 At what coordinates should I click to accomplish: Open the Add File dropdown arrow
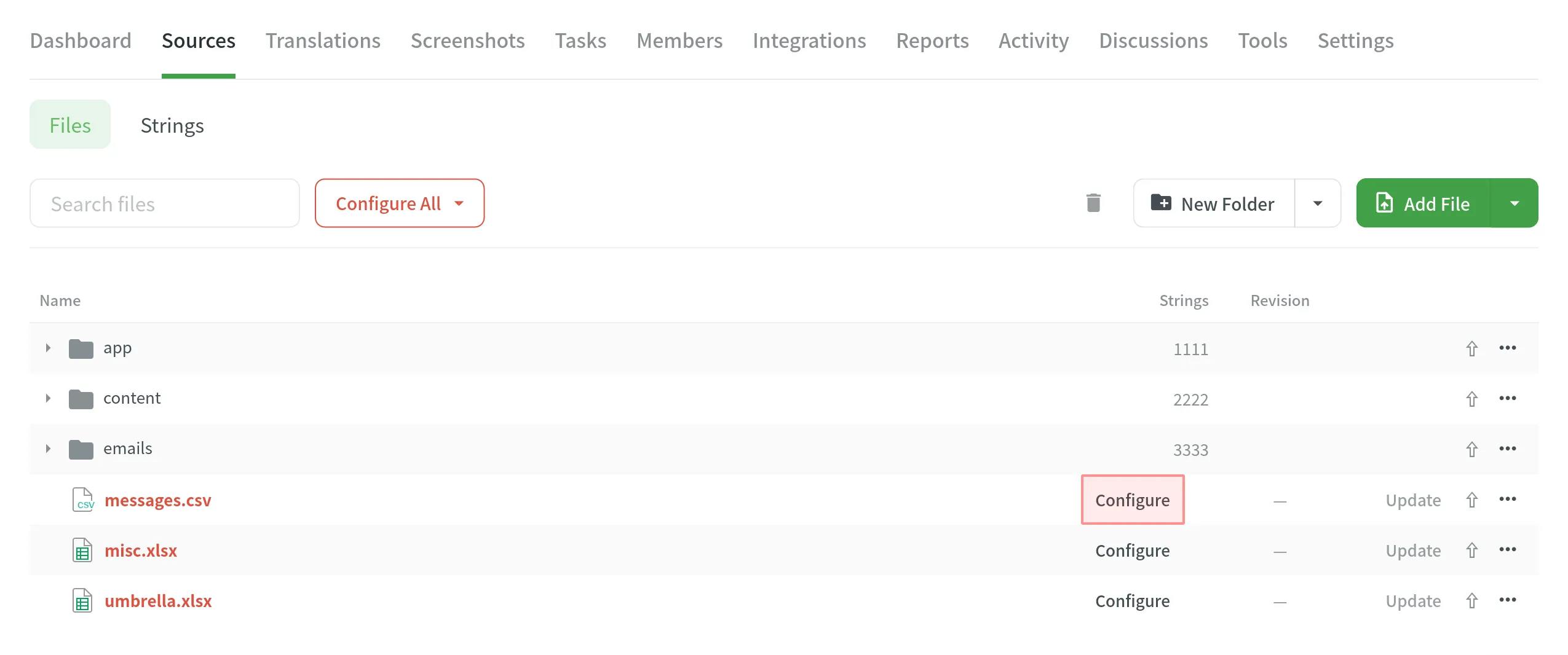click(x=1515, y=203)
